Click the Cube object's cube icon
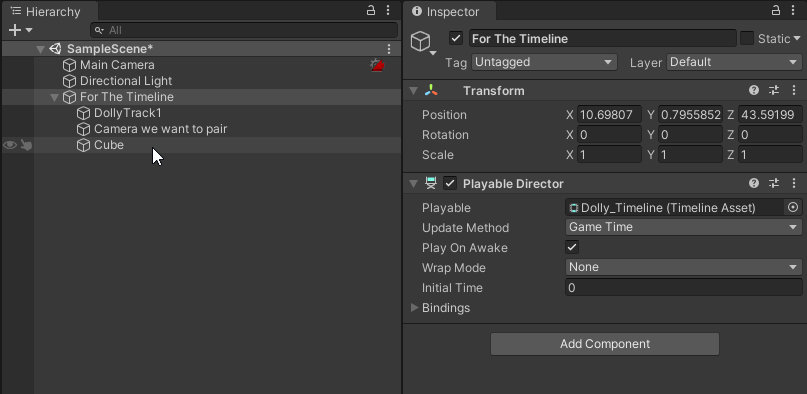The height and width of the screenshot is (394, 807). (83, 145)
